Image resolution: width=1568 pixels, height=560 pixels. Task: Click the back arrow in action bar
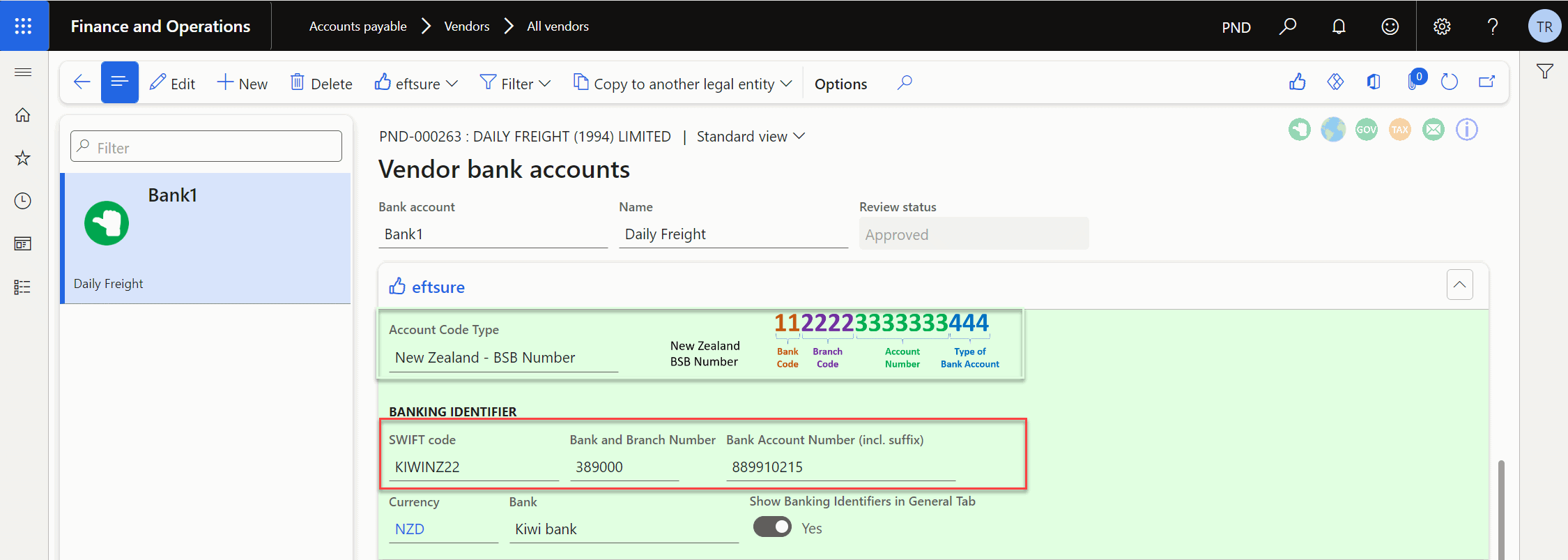click(82, 82)
